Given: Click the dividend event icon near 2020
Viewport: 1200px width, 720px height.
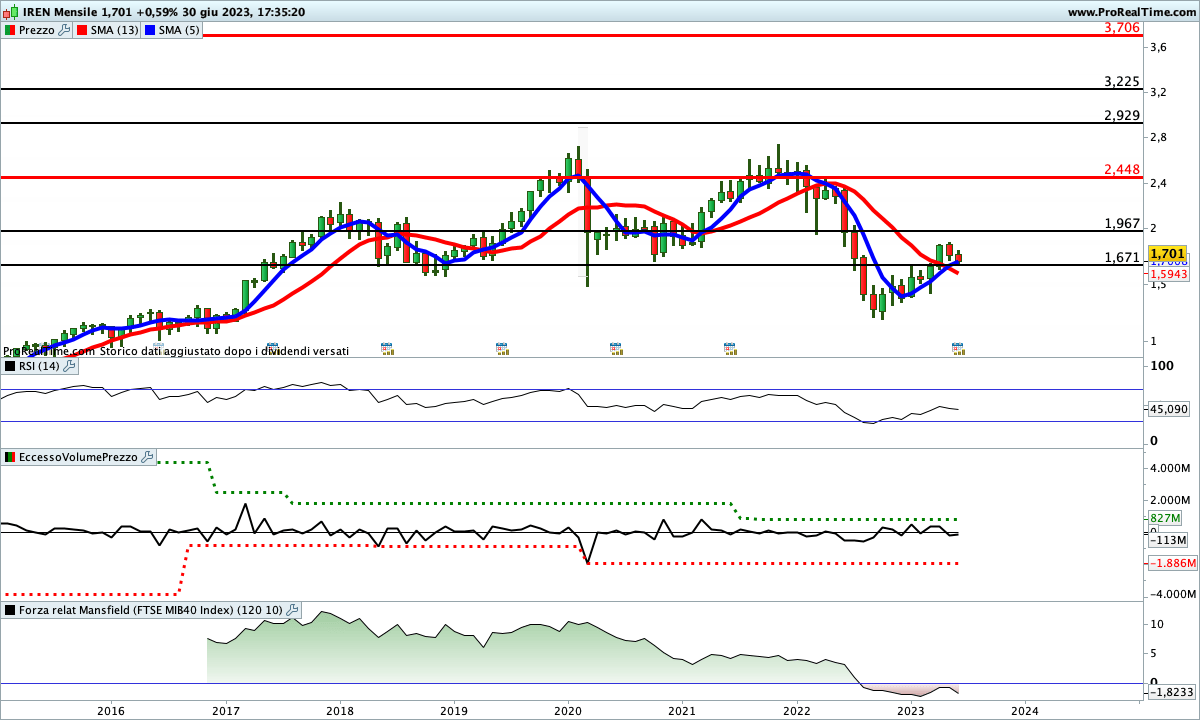Looking at the screenshot, I should [x=616, y=348].
